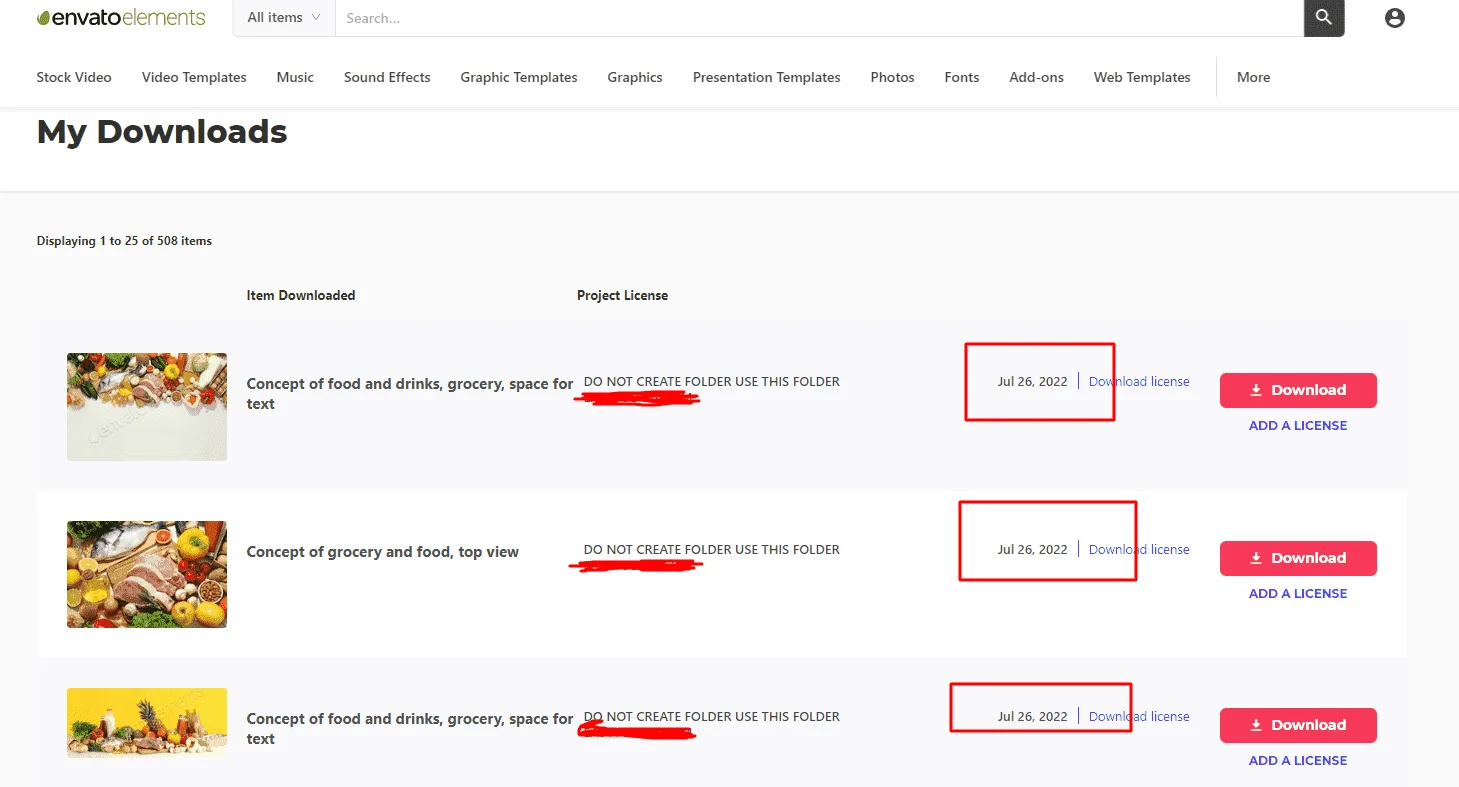Click first row's DO NOT CREATE FOLDER license text
The width and height of the screenshot is (1459, 787).
[712, 382]
